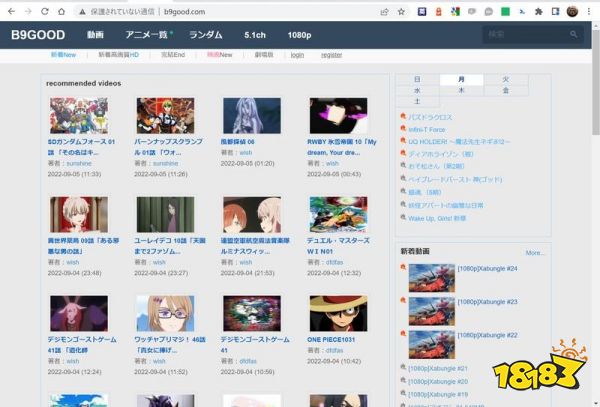Click the ユーレイデコ 10話 title link
This screenshot has height=407, width=600.
click(170, 246)
